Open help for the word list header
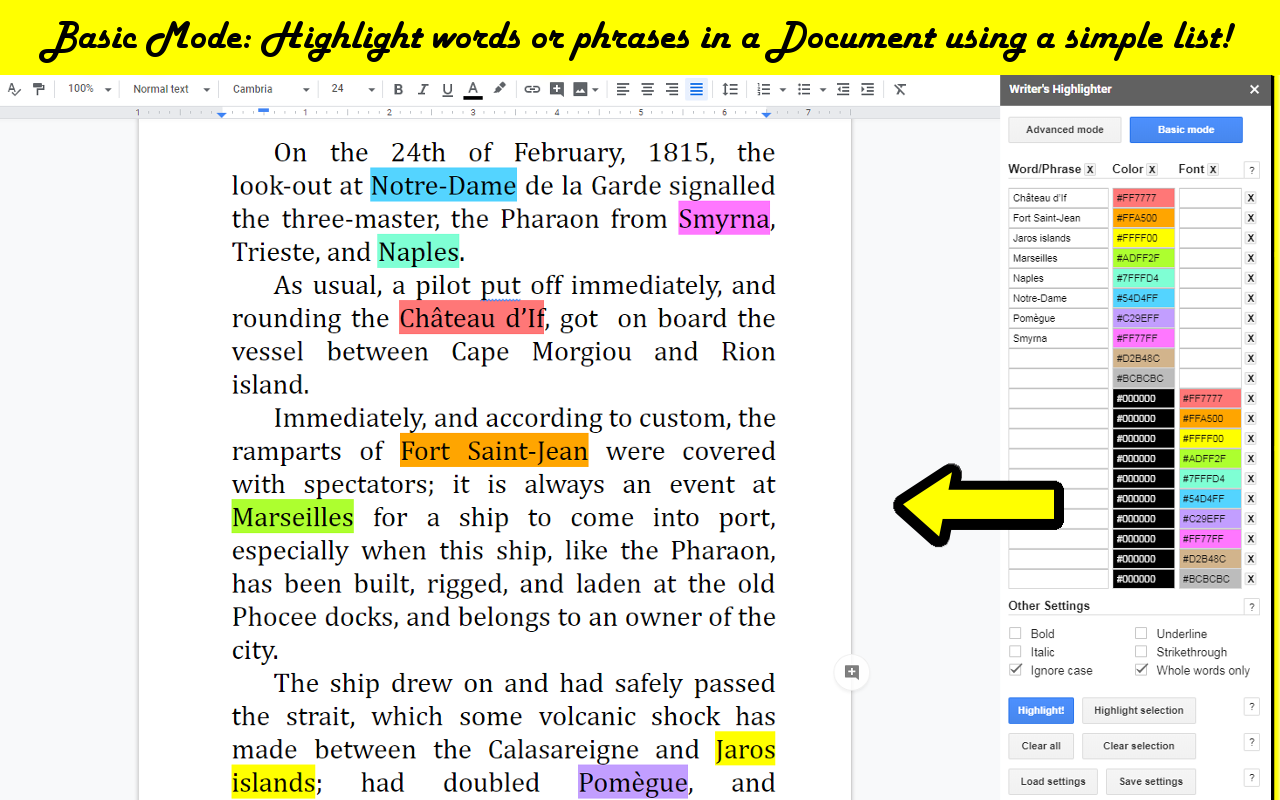The width and height of the screenshot is (1280, 800). pos(1251,170)
